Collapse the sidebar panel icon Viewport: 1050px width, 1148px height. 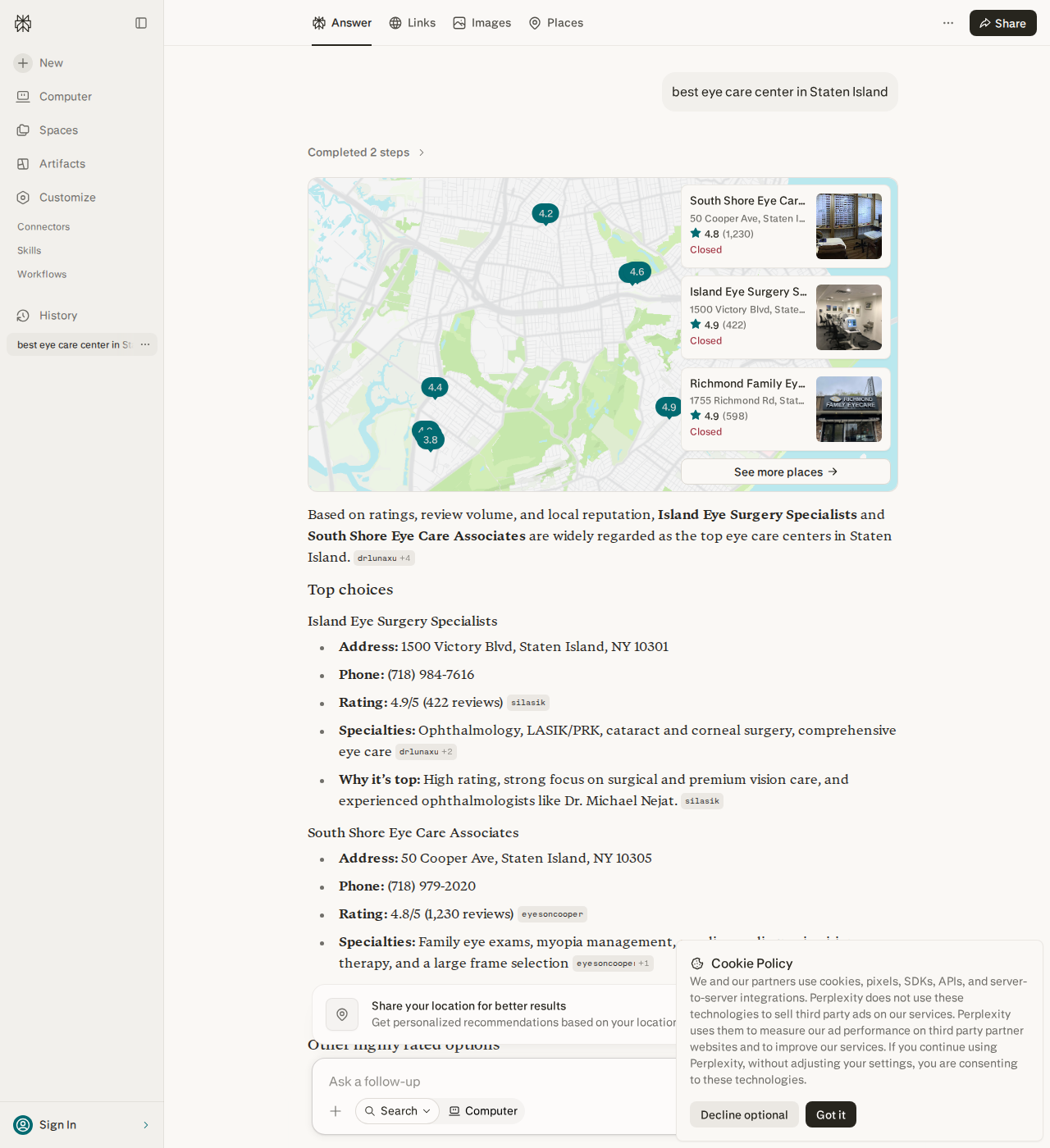[141, 23]
